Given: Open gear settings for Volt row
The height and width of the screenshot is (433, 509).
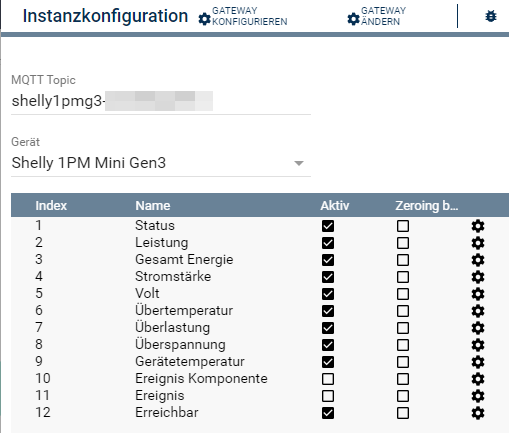Looking at the screenshot, I should click(478, 294).
